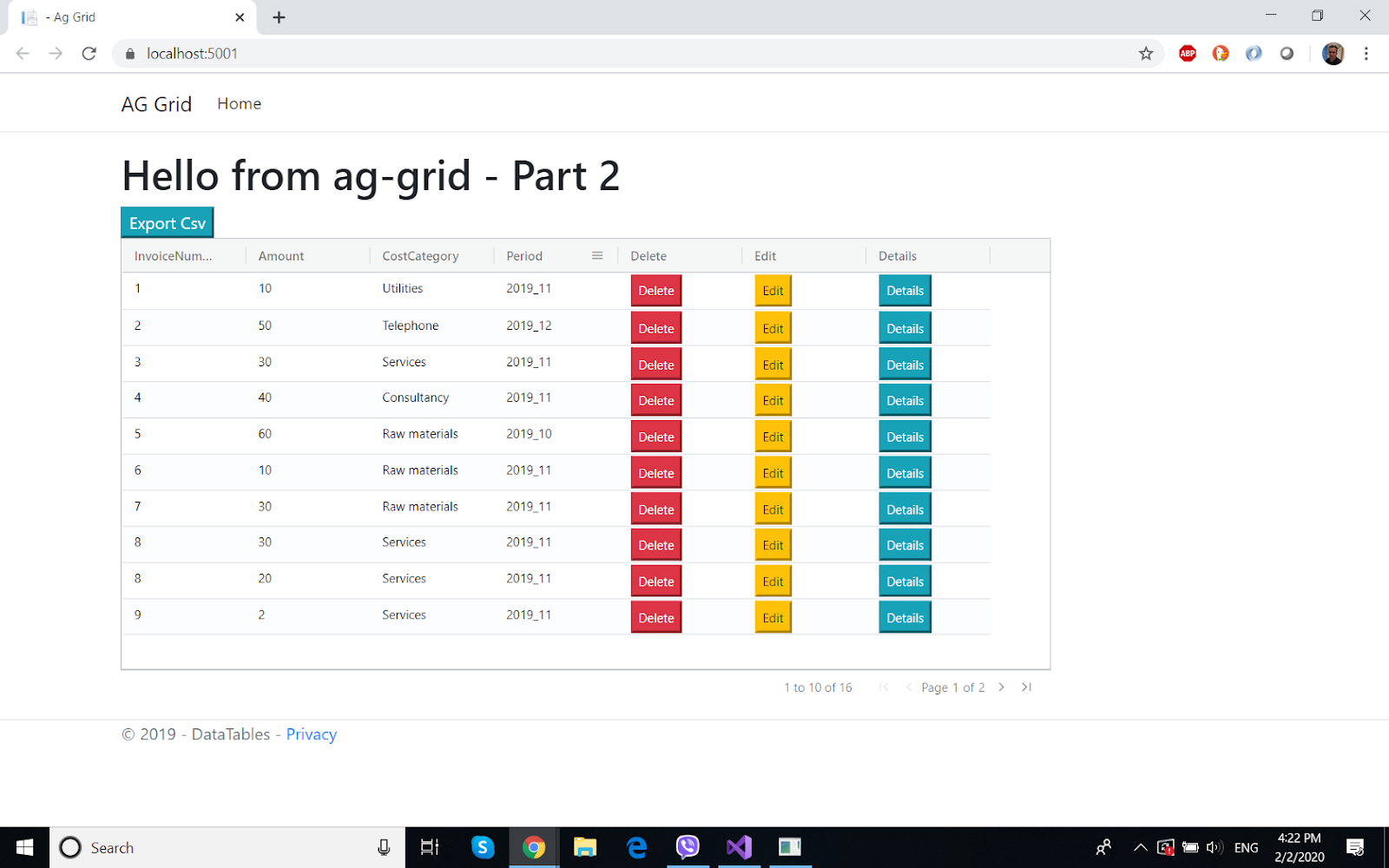Click the Export Csv button

(x=167, y=222)
